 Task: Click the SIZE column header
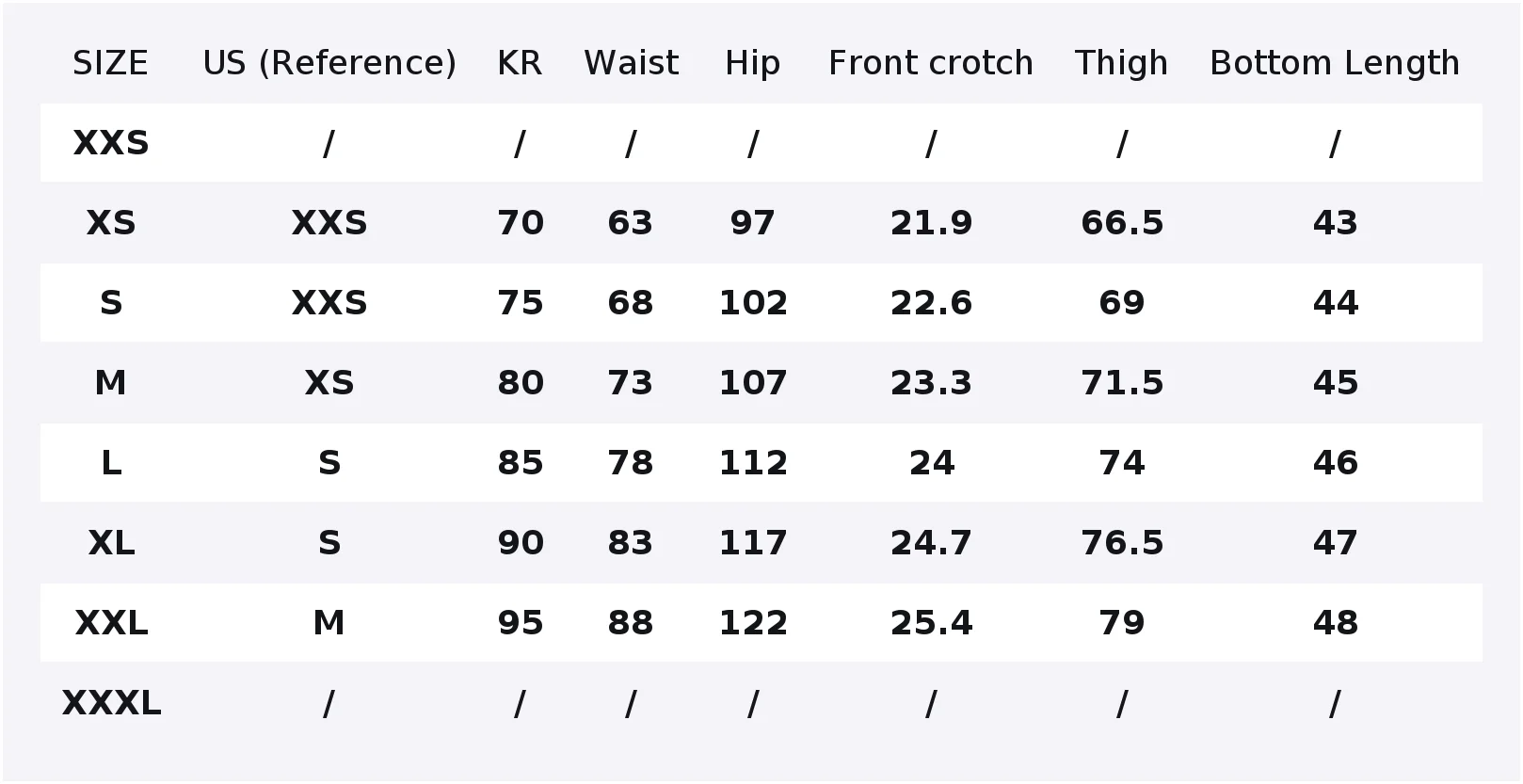(x=110, y=63)
